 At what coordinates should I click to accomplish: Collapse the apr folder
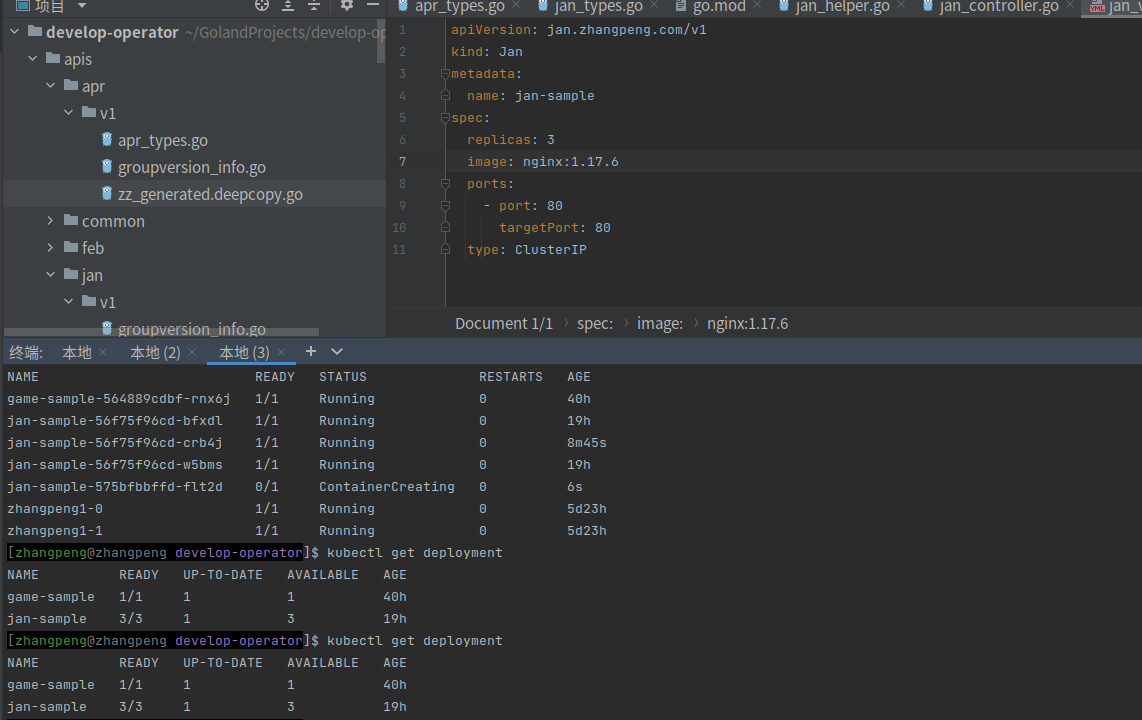tap(51, 87)
